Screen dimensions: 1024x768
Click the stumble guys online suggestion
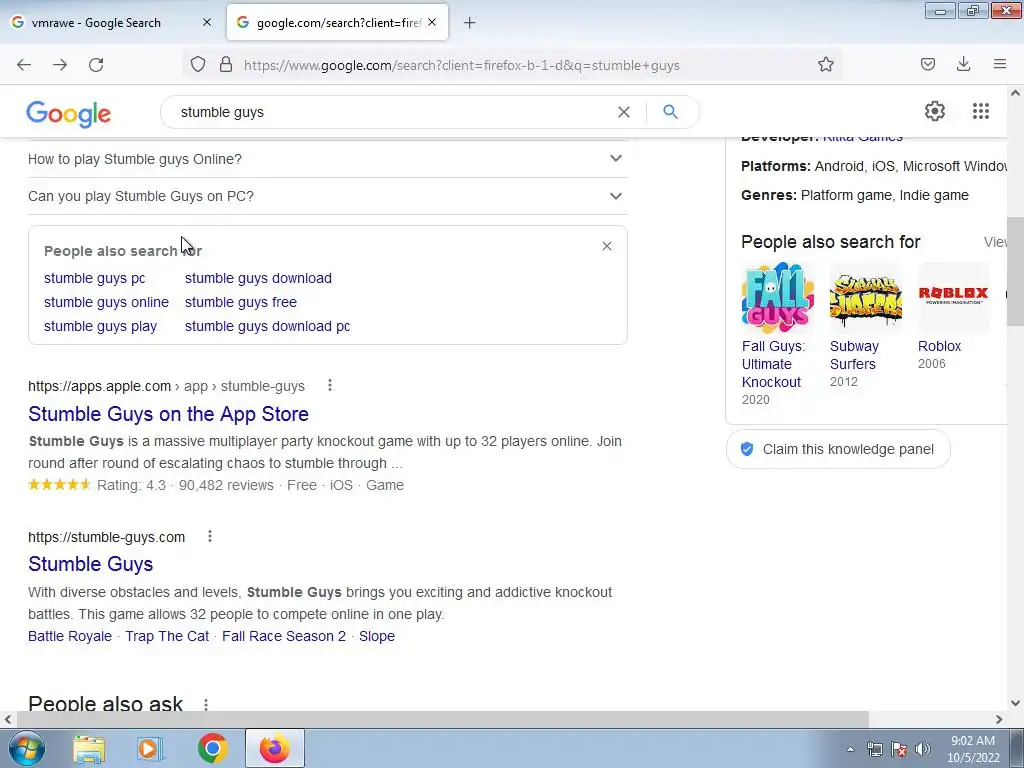(106, 302)
